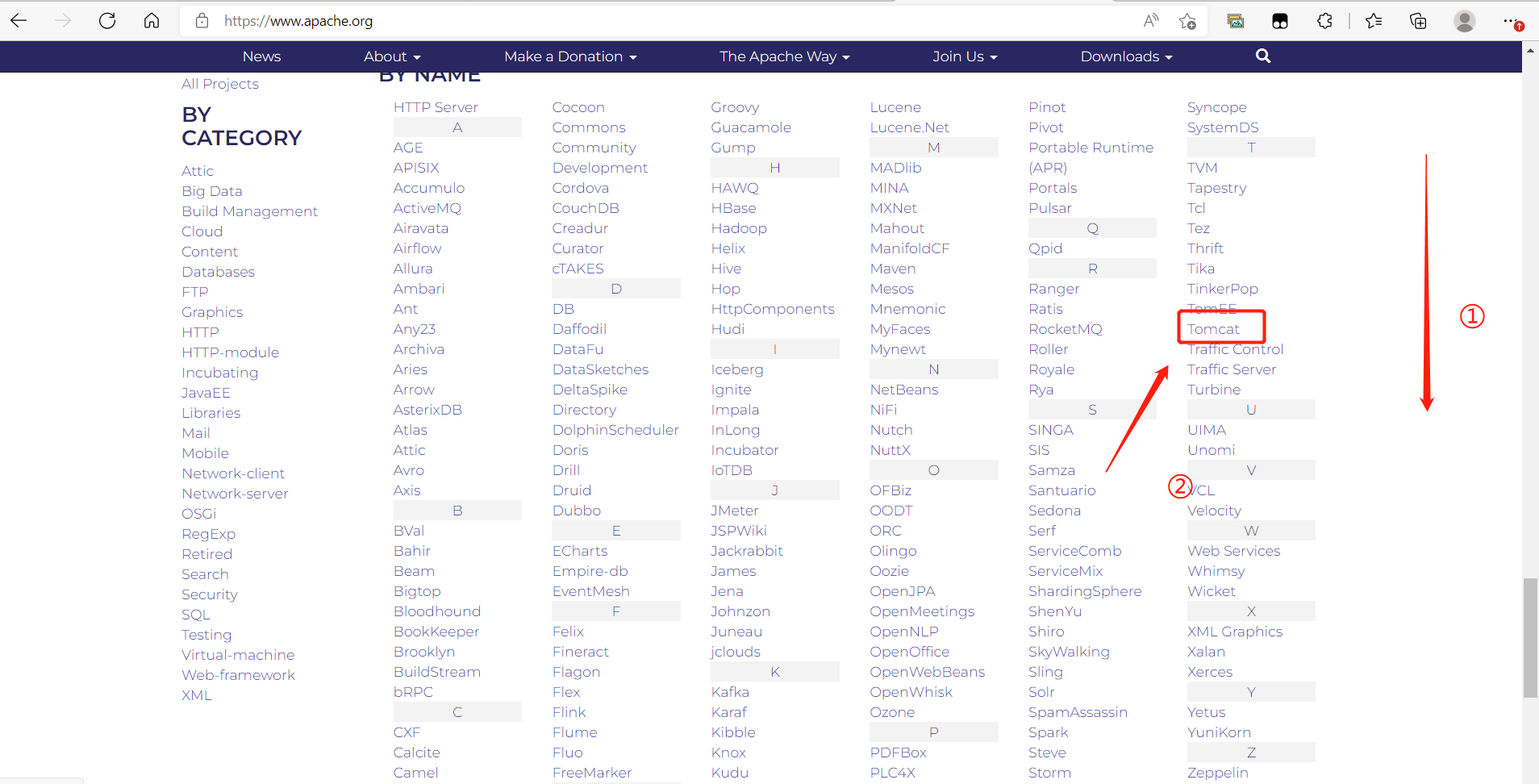
Task: Open the Kafka project link
Action: click(x=730, y=692)
